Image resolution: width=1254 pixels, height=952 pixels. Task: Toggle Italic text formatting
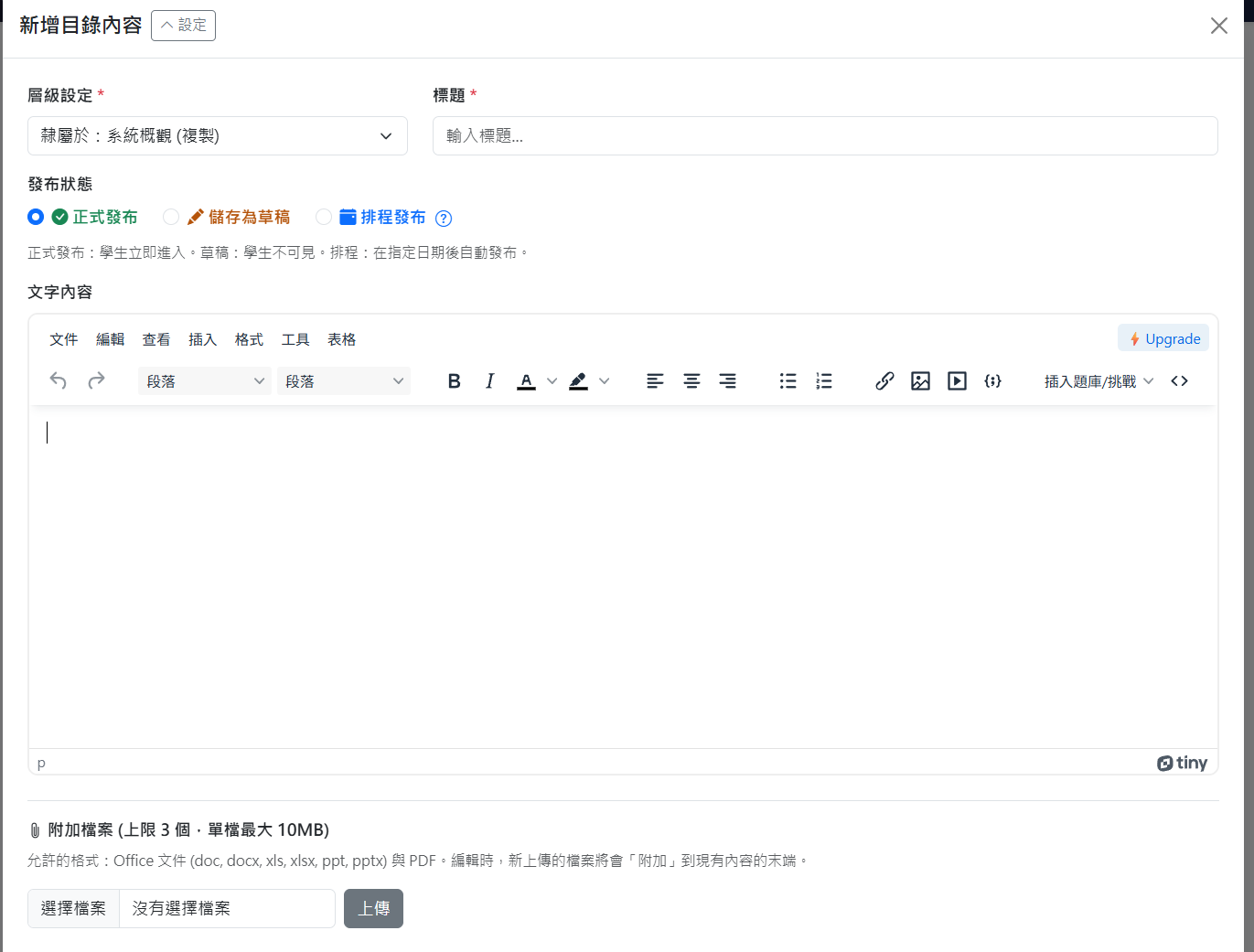[490, 381]
